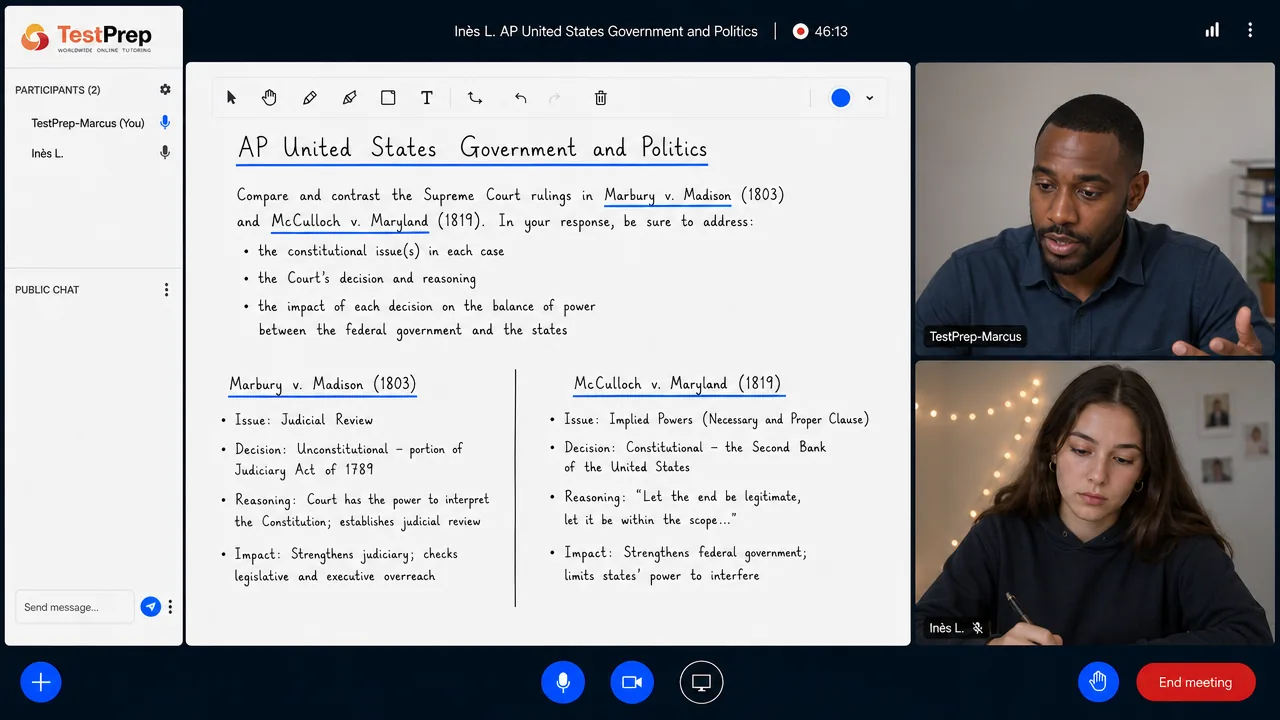1280x720 pixels.
Task: Open participants settings gear
Action: 165,90
